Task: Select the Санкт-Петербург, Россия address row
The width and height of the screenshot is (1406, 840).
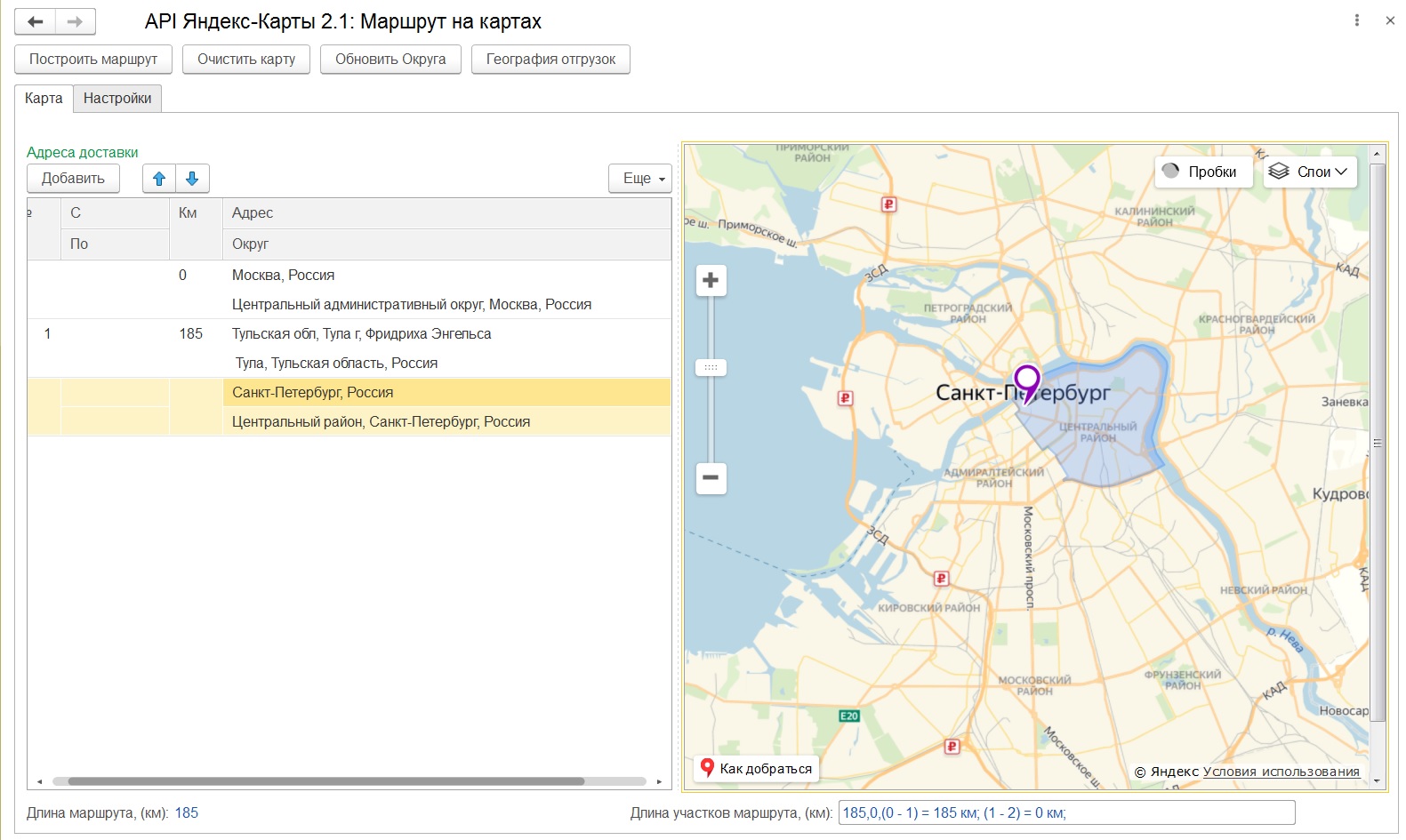Action: pyautogui.click(x=446, y=393)
